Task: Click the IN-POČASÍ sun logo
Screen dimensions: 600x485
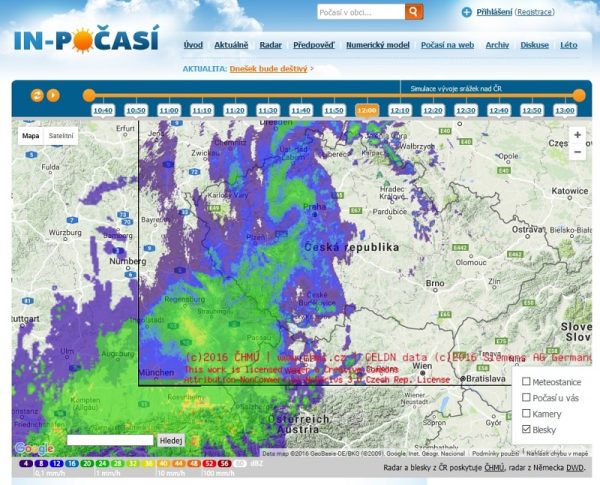Action: point(86,39)
